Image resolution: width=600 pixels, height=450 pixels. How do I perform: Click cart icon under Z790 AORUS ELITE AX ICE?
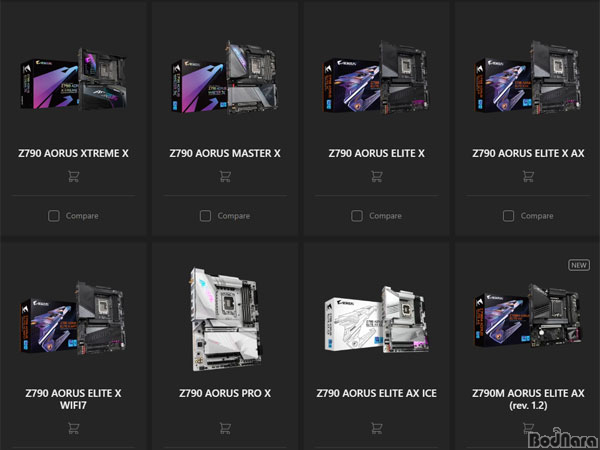pyautogui.click(x=377, y=428)
